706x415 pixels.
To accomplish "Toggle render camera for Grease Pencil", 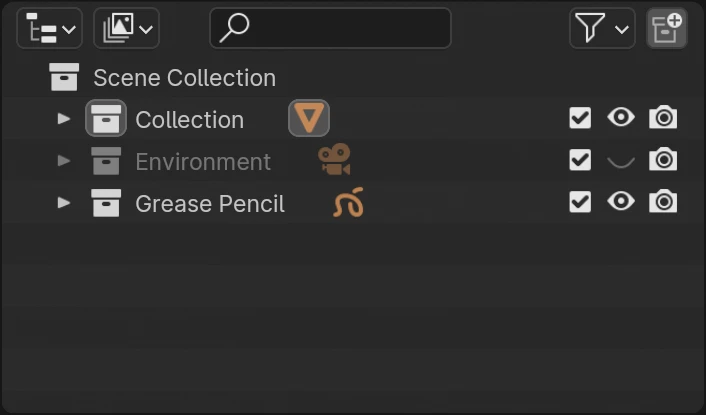I will click(662, 202).
